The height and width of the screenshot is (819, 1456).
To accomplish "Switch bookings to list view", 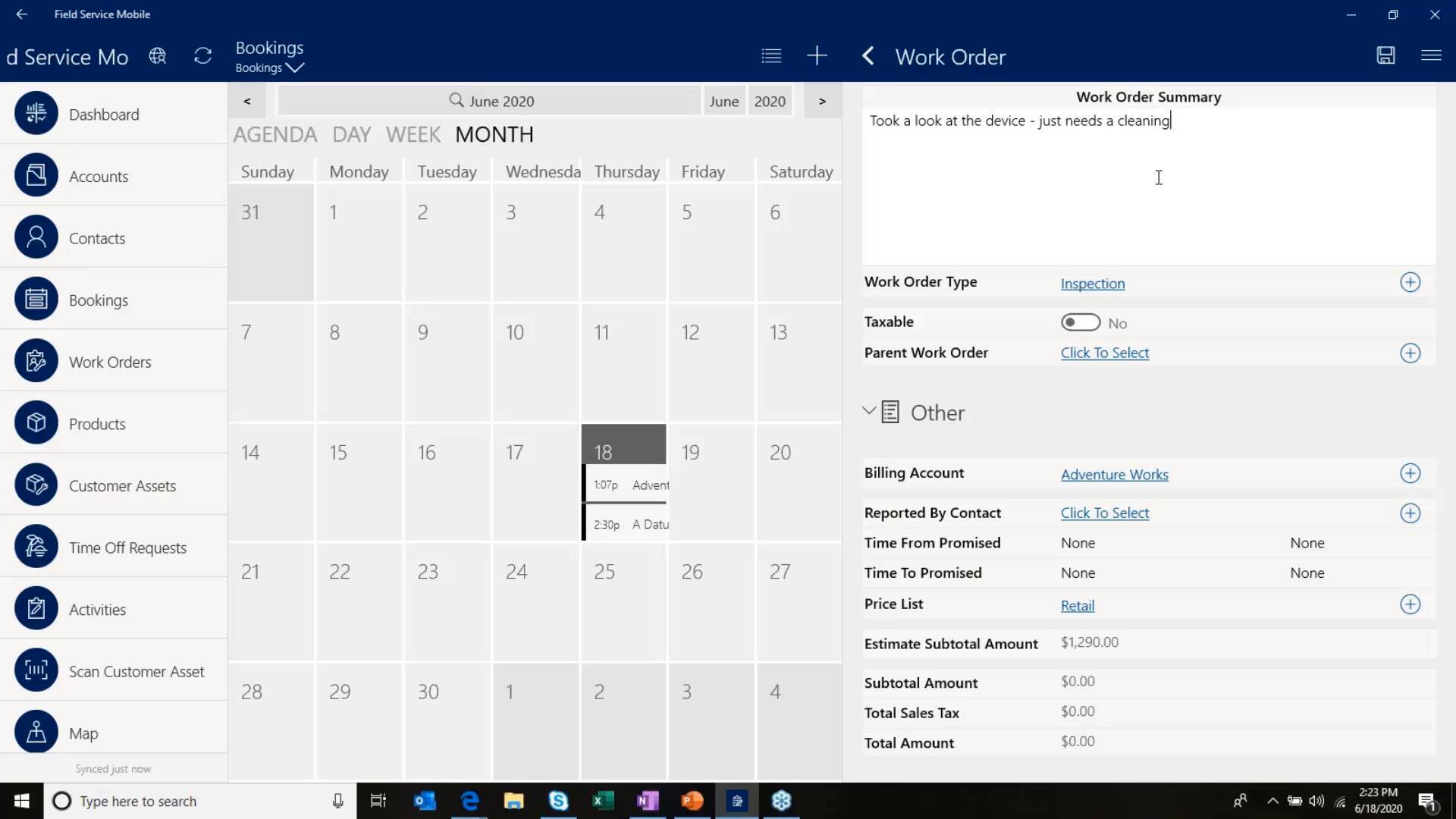I will 770,55.
